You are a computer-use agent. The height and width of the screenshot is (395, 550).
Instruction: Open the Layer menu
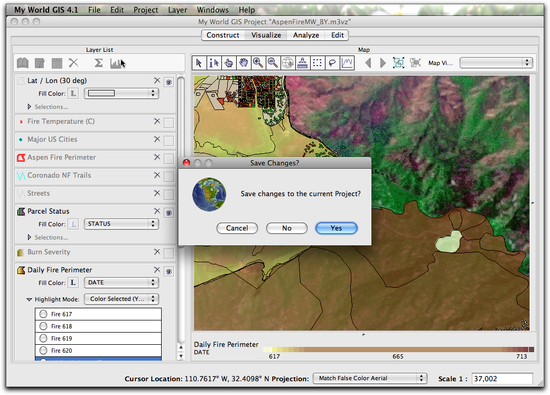177,10
